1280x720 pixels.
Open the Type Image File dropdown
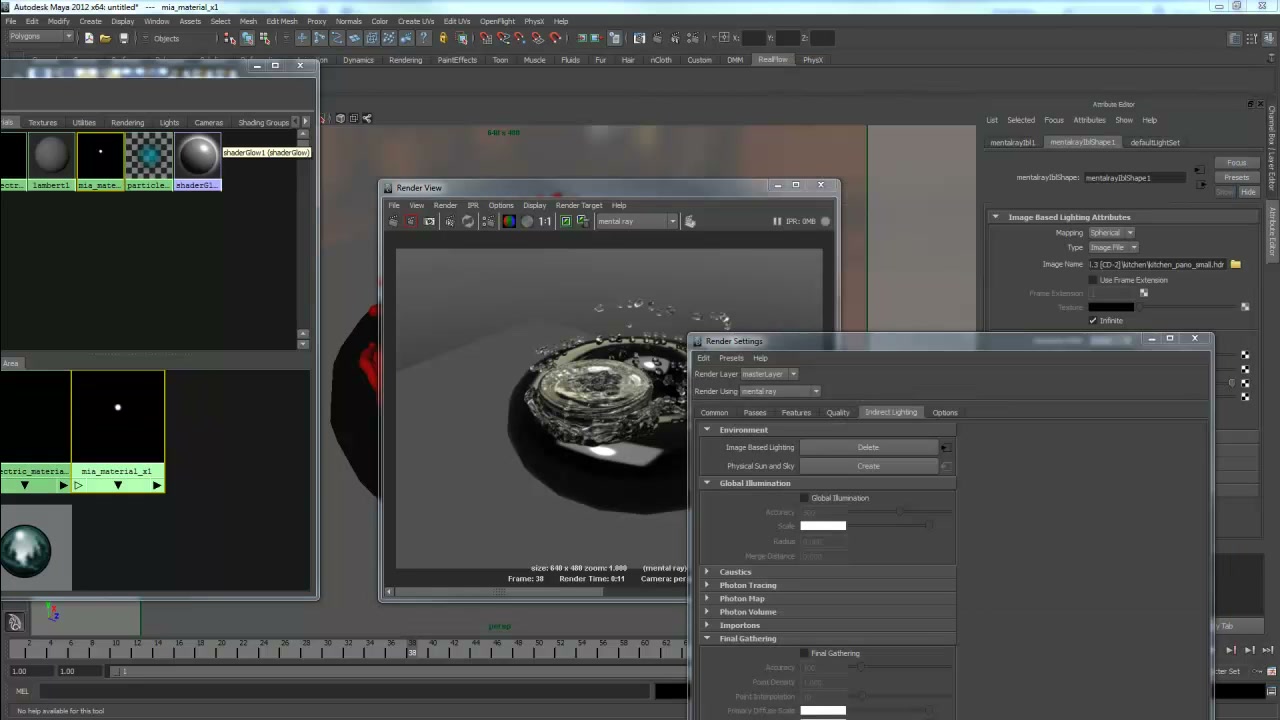point(1114,247)
